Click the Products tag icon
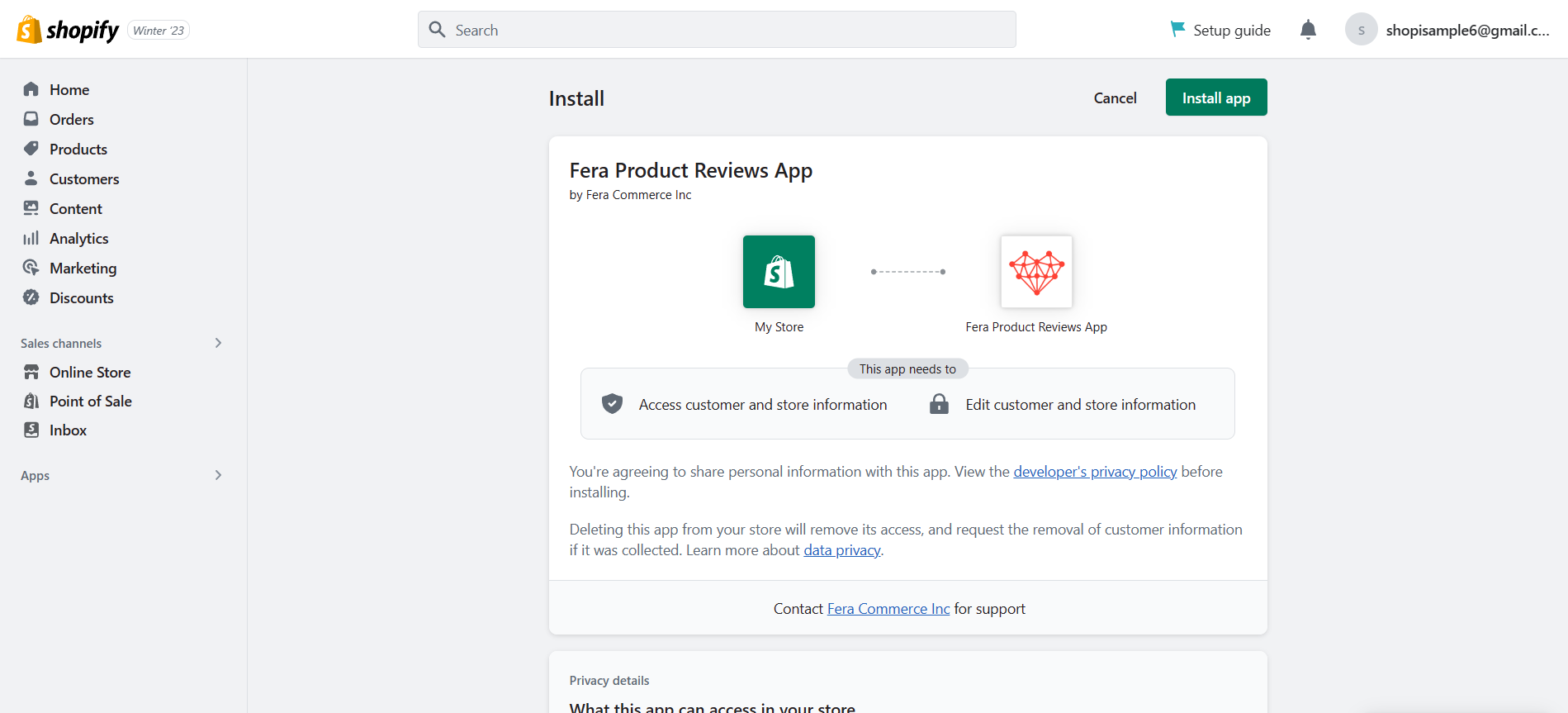Screen dimensions: 1568x713 click(31, 149)
